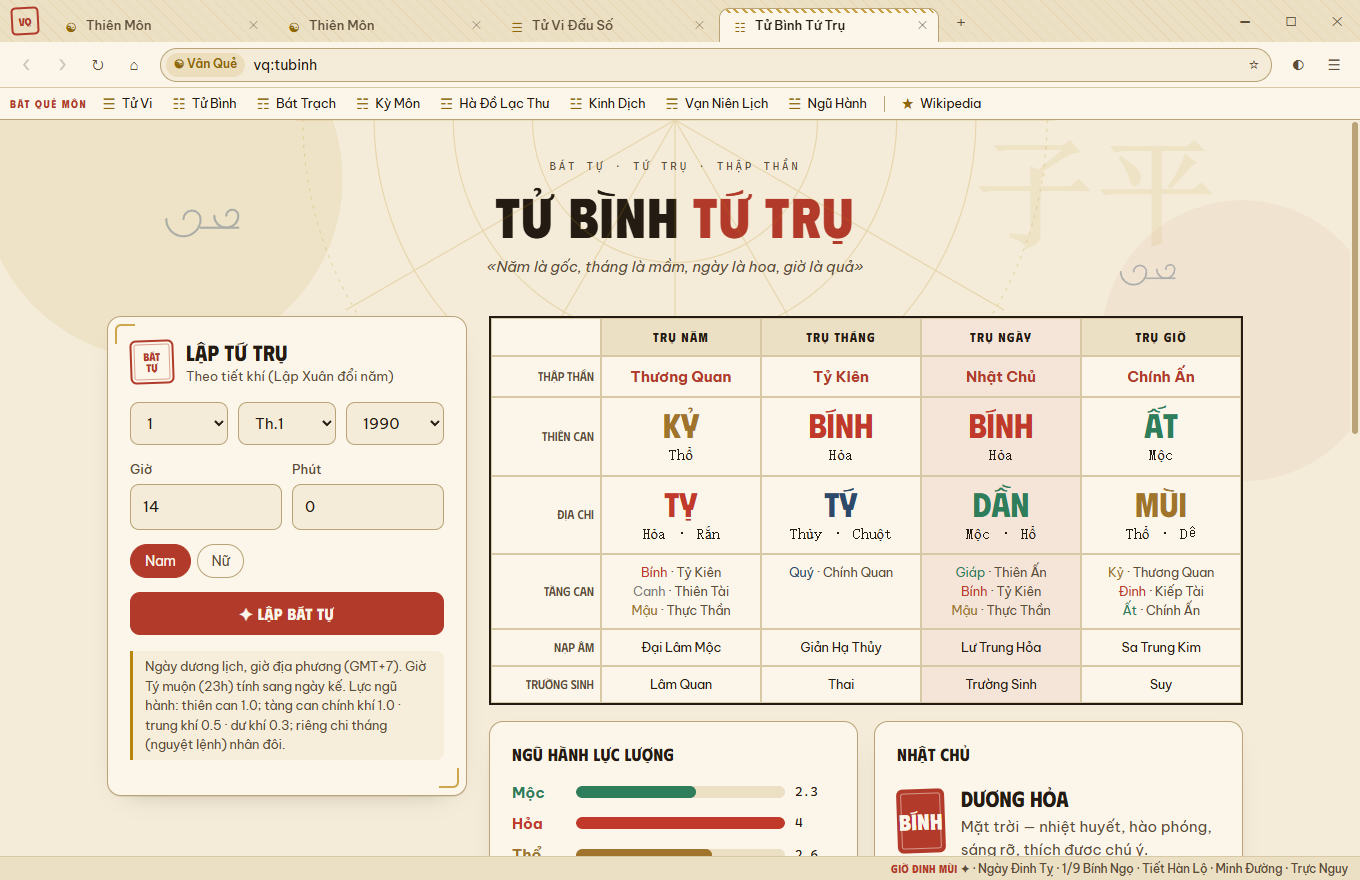
Task: Select the Tử Bình Tứ Trụ tab
Action: [829, 26]
